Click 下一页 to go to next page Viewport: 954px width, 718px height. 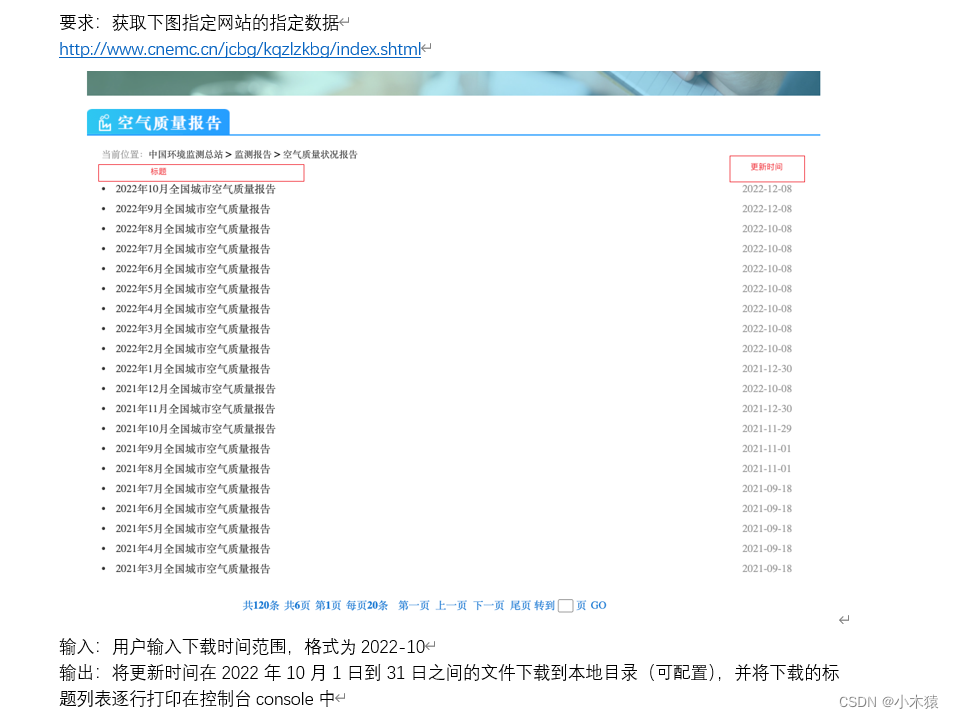pos(487,605)
